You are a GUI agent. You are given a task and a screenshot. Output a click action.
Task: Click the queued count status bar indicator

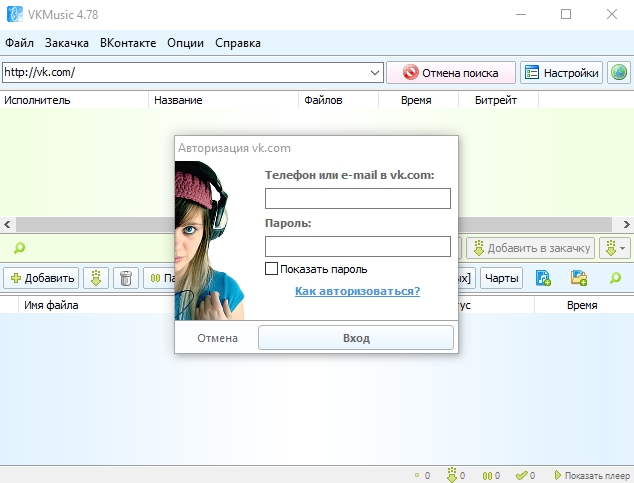(x=422, y=476)
